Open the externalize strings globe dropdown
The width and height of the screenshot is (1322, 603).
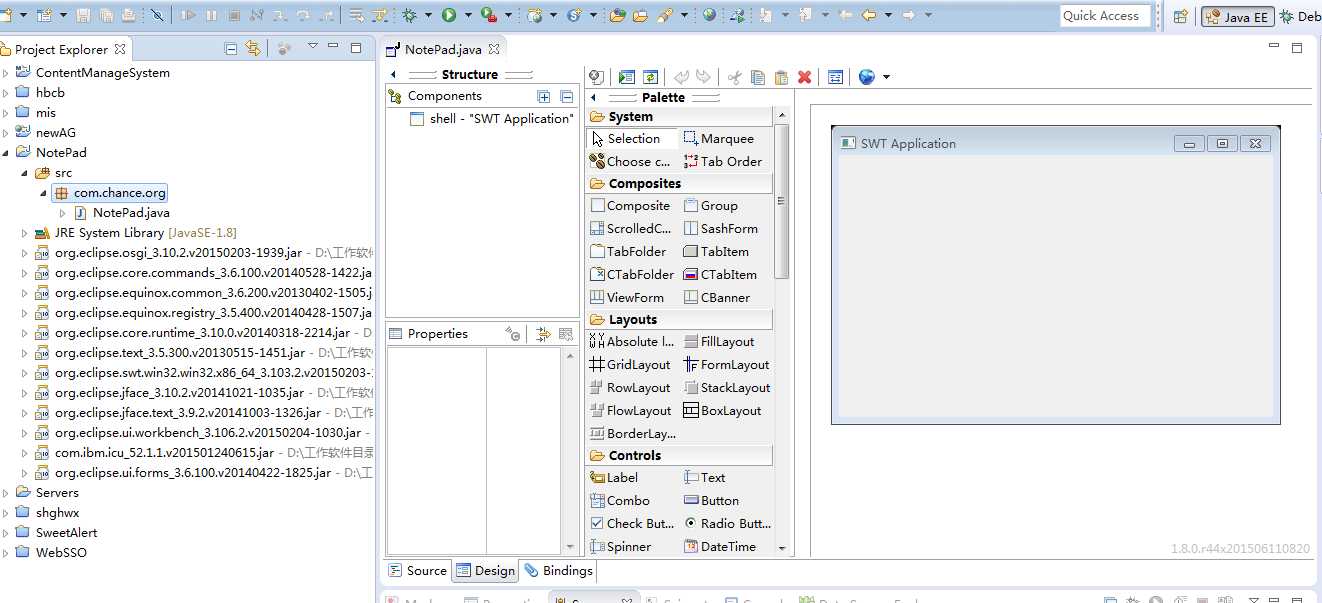(887, 77)
